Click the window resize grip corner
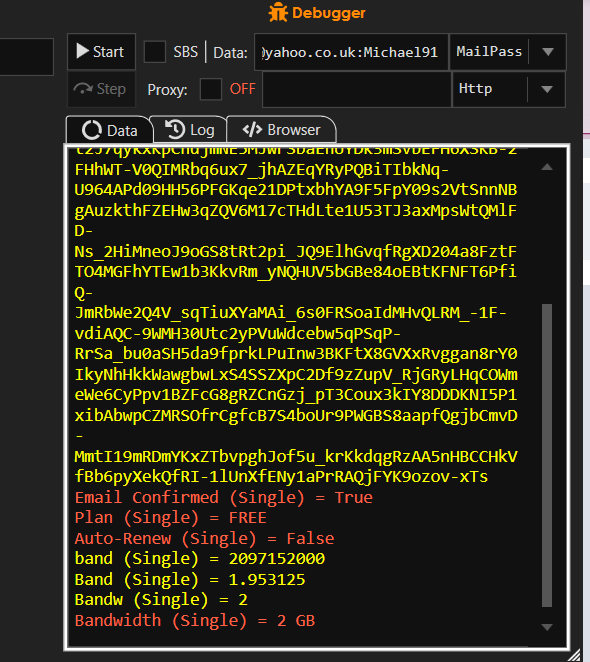 [x=574, y=655]
